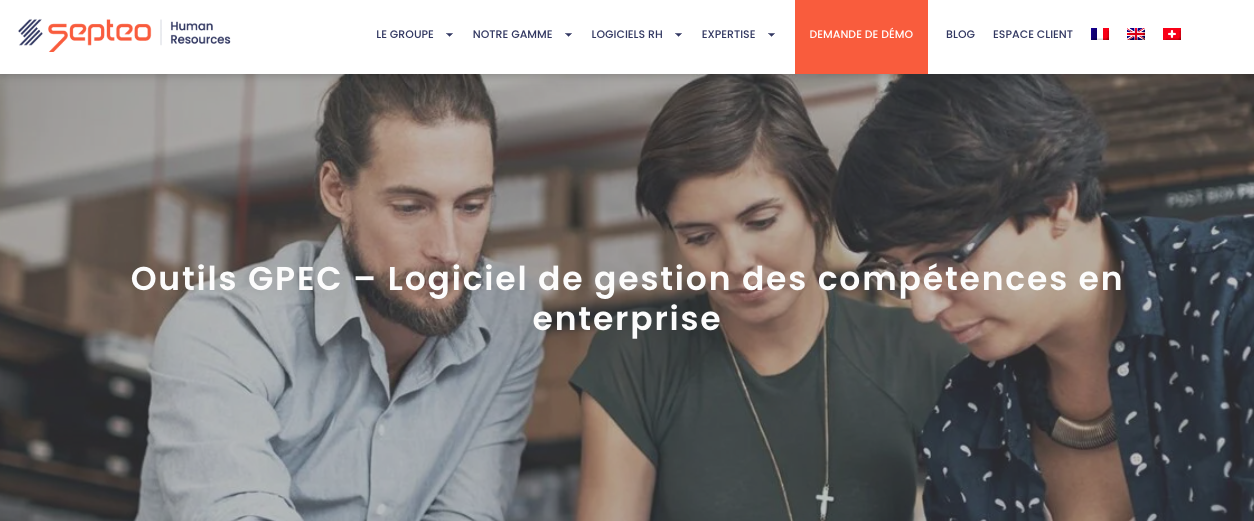Expand the arrow next to Logiciels RH

(x=678, y=35)
